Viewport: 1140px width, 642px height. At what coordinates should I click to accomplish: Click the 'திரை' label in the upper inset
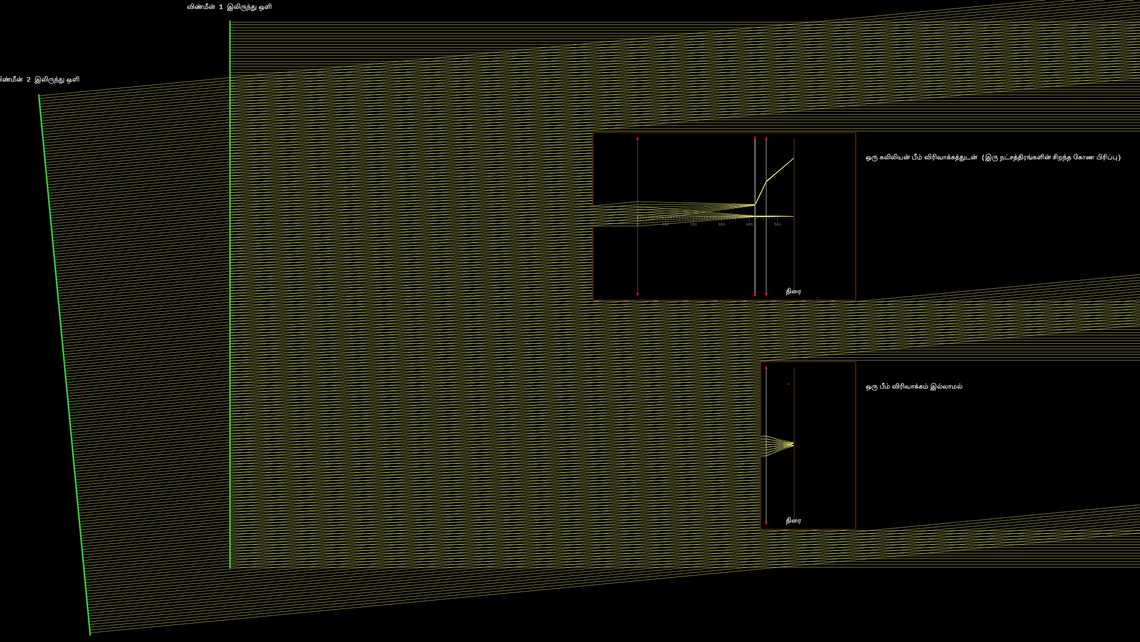click(x=793, y=291)
